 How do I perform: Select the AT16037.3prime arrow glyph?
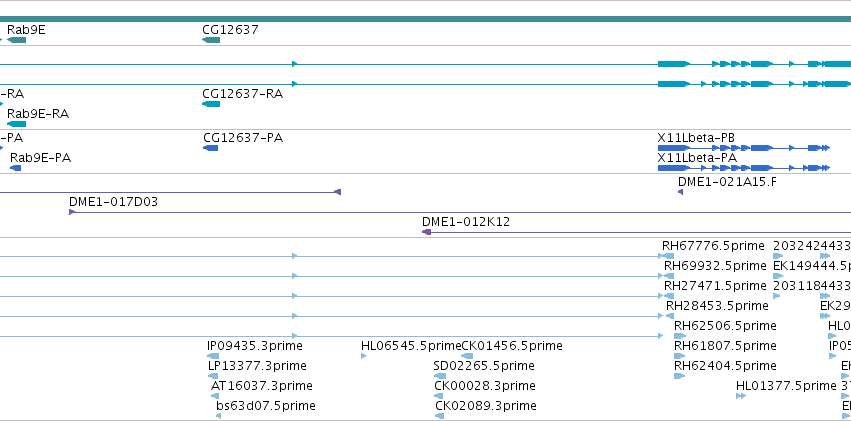coord(215,396)
